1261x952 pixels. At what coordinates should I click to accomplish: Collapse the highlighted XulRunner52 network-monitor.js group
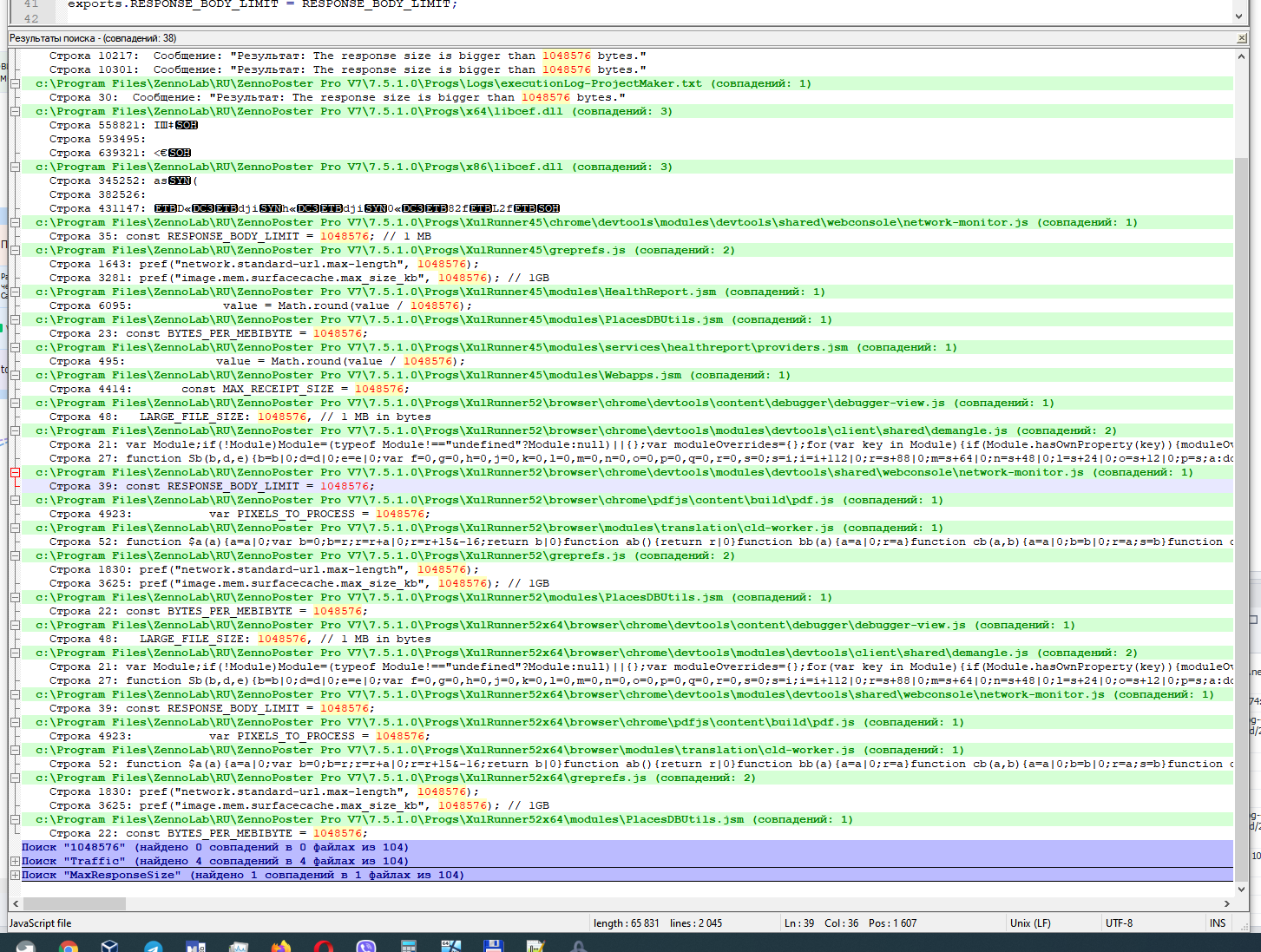pyautogui.click(x=15, y=472)
